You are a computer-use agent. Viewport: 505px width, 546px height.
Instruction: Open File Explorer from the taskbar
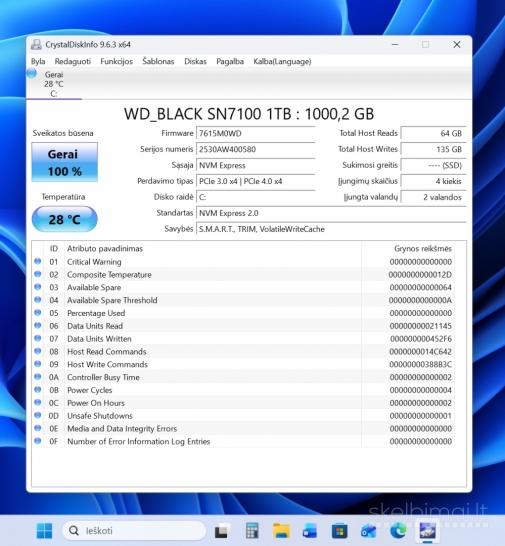[281, 531]
